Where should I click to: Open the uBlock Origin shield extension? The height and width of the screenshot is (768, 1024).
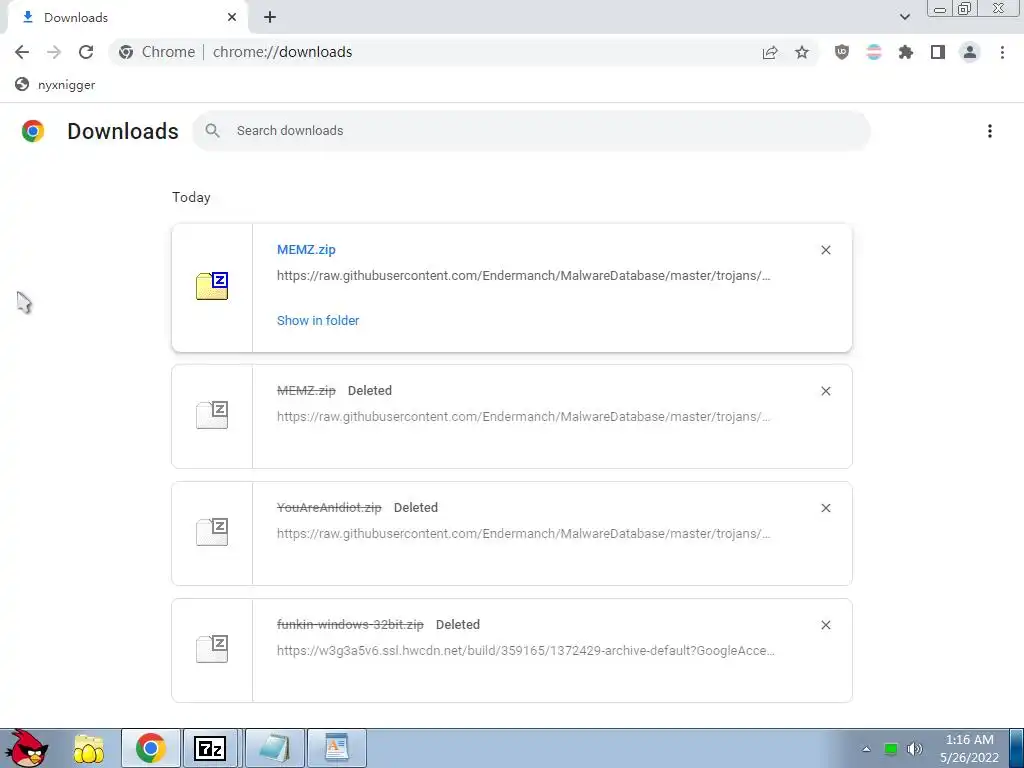(842, 52)
